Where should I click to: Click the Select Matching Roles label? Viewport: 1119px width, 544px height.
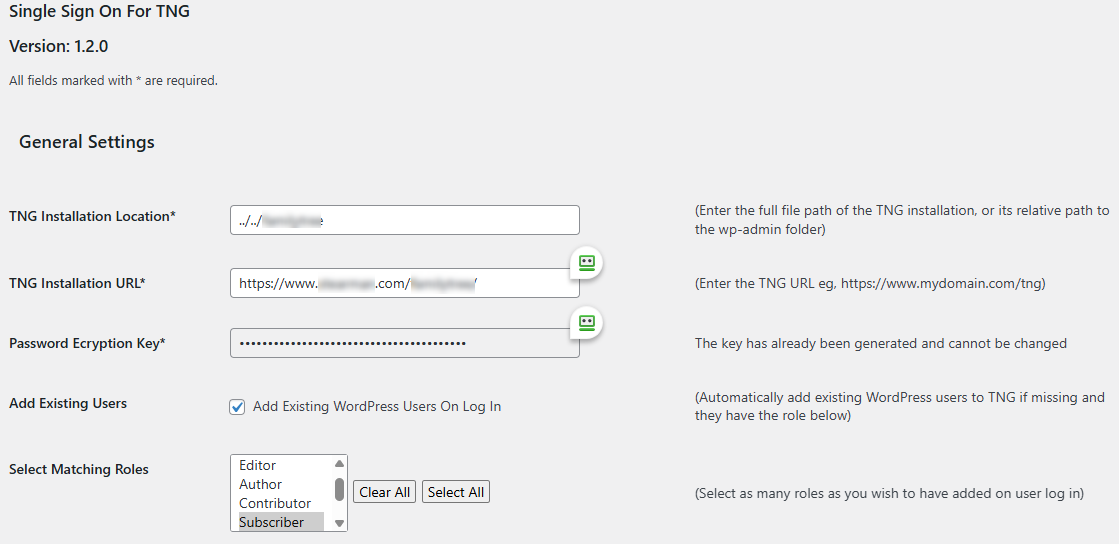pyautogui.click(x=79, y=469)
